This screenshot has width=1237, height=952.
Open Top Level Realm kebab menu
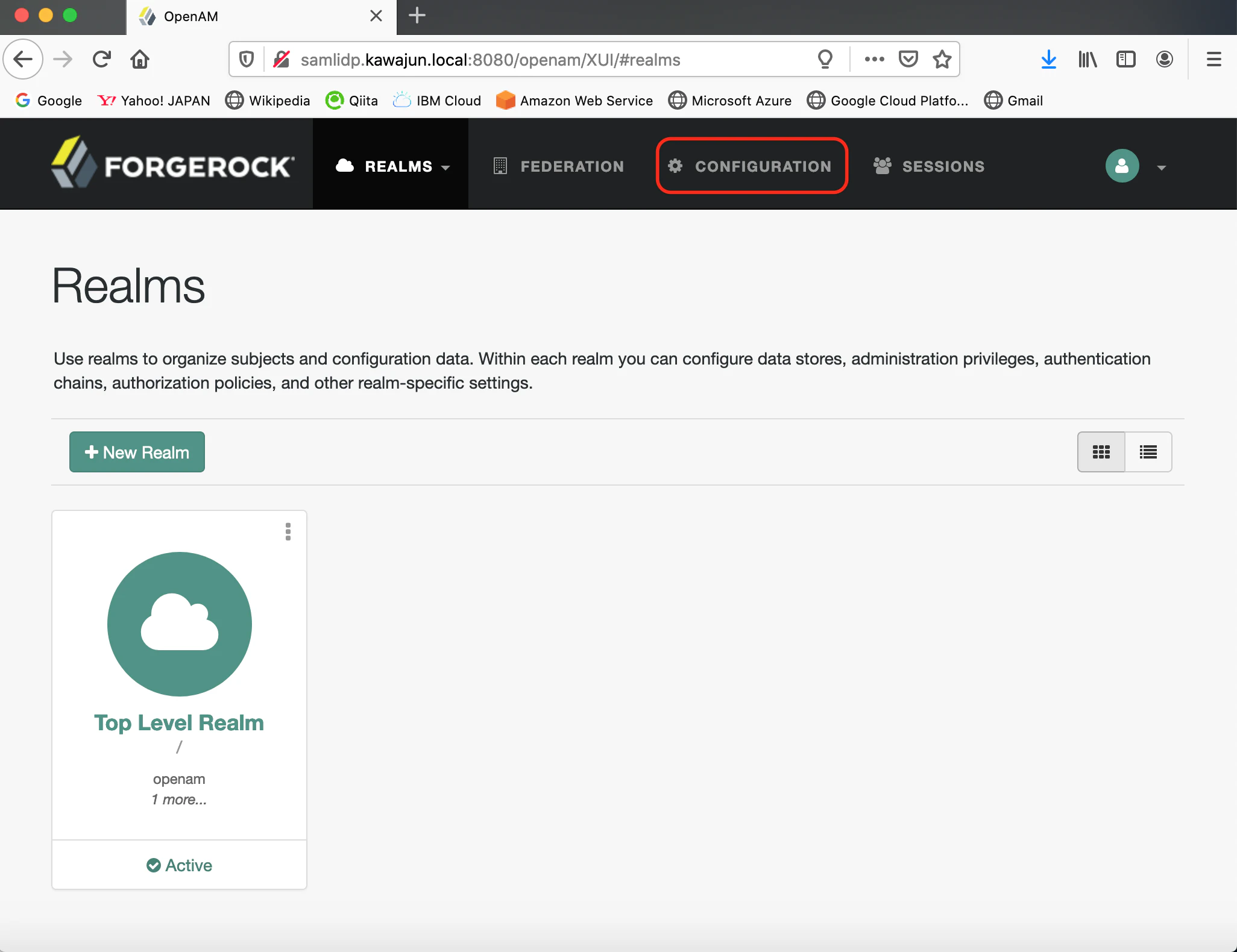(x=288, y=531)
